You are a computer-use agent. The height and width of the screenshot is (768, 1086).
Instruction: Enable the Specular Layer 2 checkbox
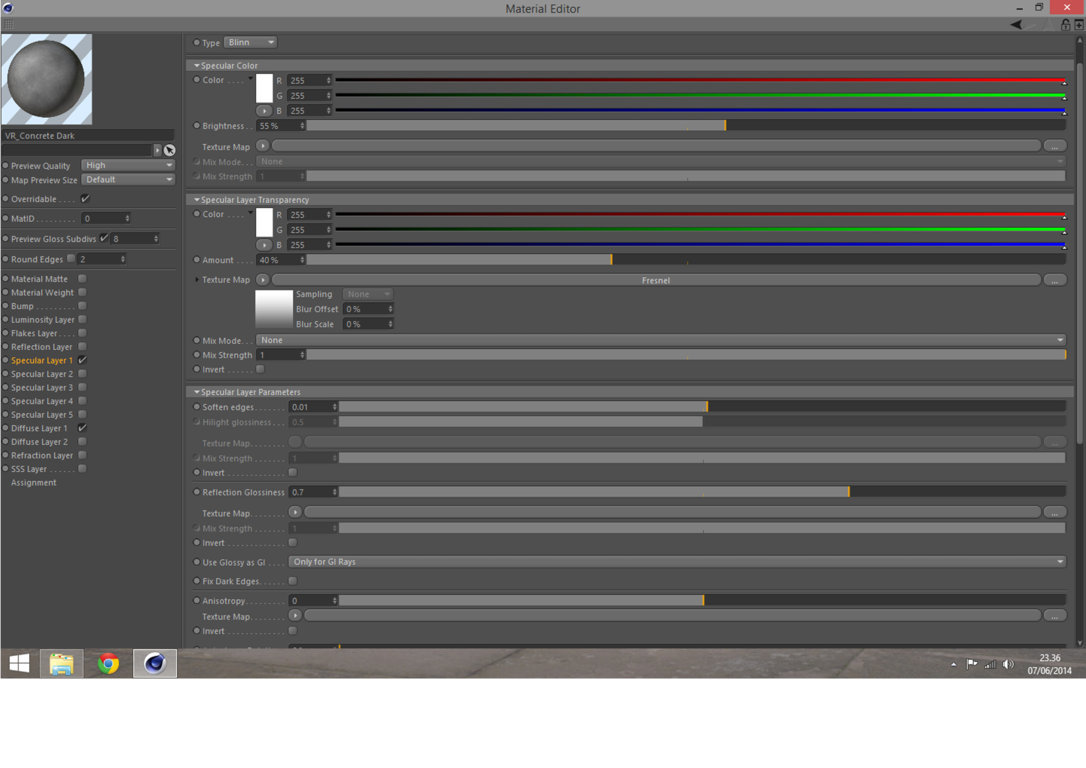tap(82, 373)
